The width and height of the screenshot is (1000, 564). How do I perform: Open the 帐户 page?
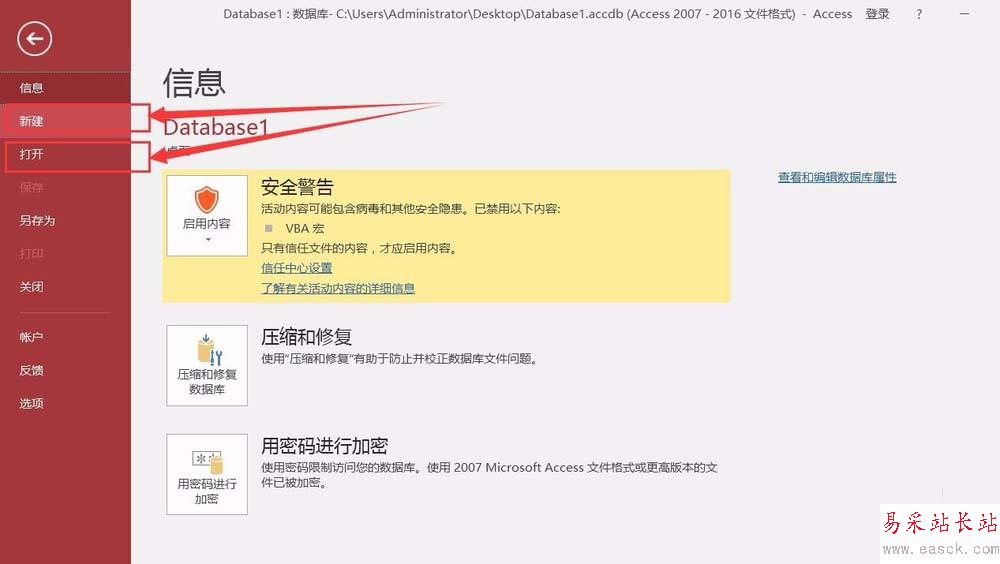pyautogui.click(x=65, y=337)
